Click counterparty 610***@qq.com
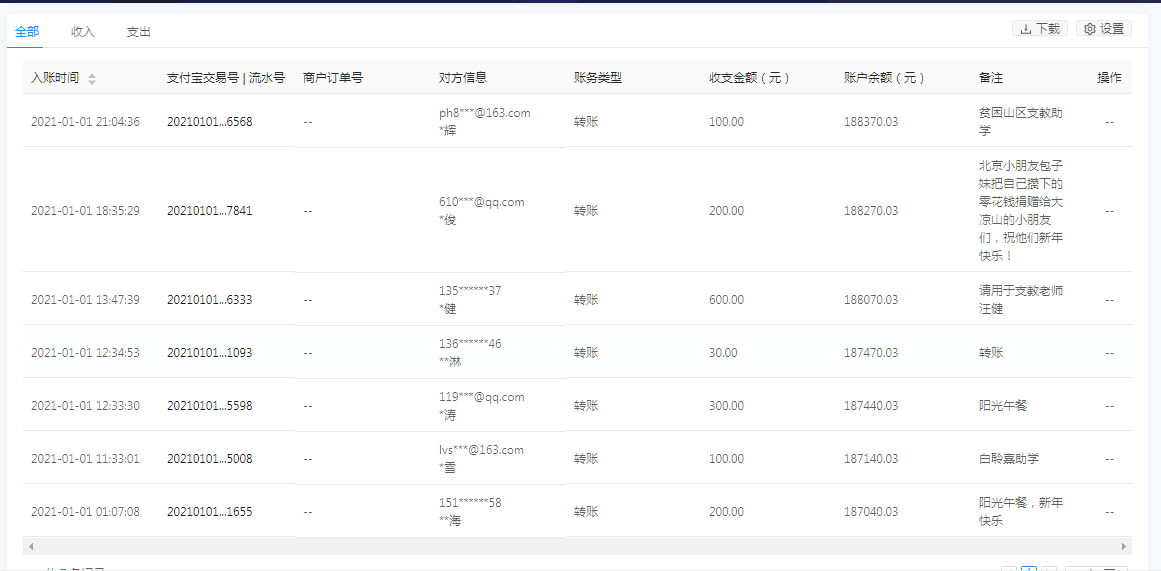 point(481,201)
